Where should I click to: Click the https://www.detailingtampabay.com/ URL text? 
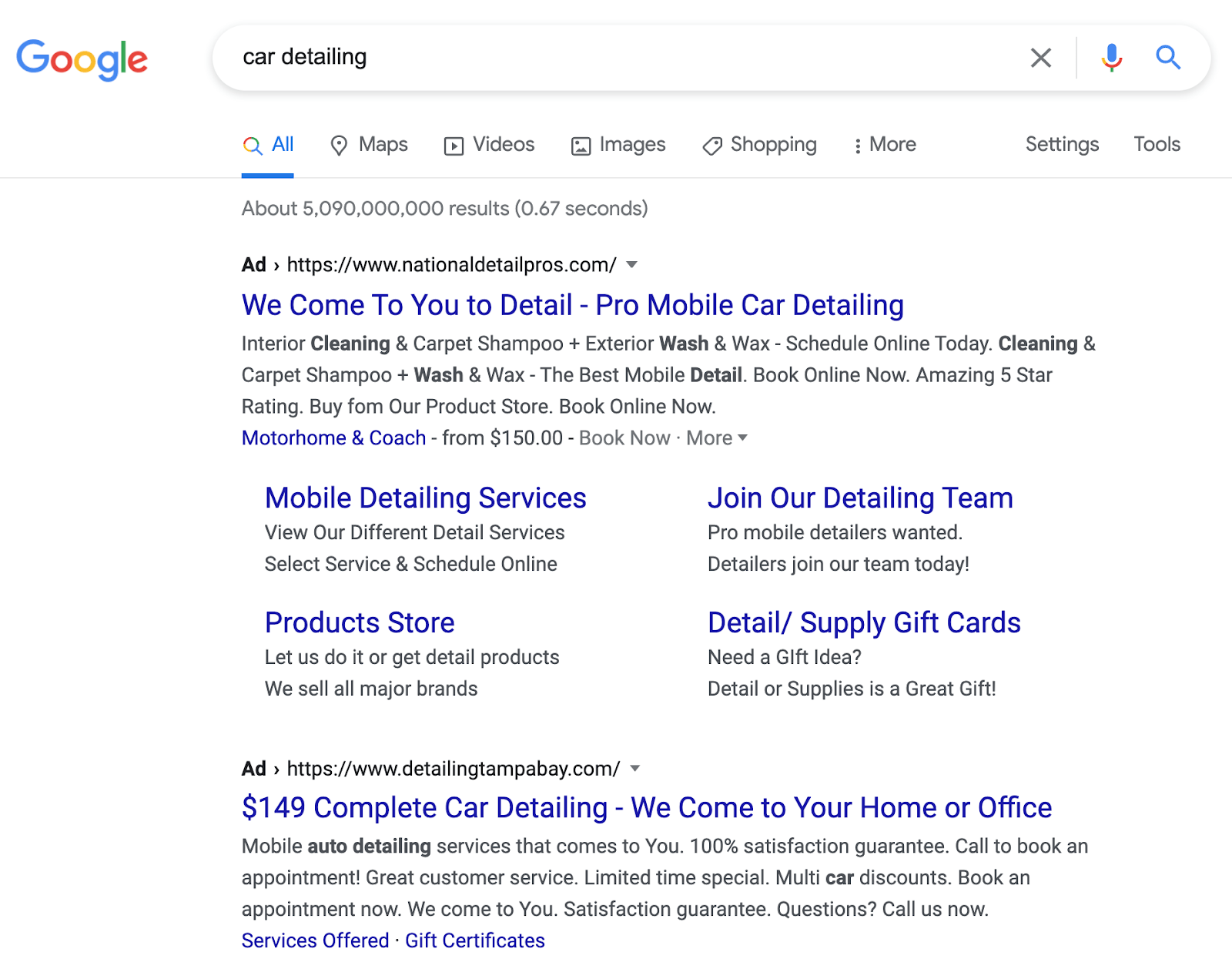pos(454,769)
